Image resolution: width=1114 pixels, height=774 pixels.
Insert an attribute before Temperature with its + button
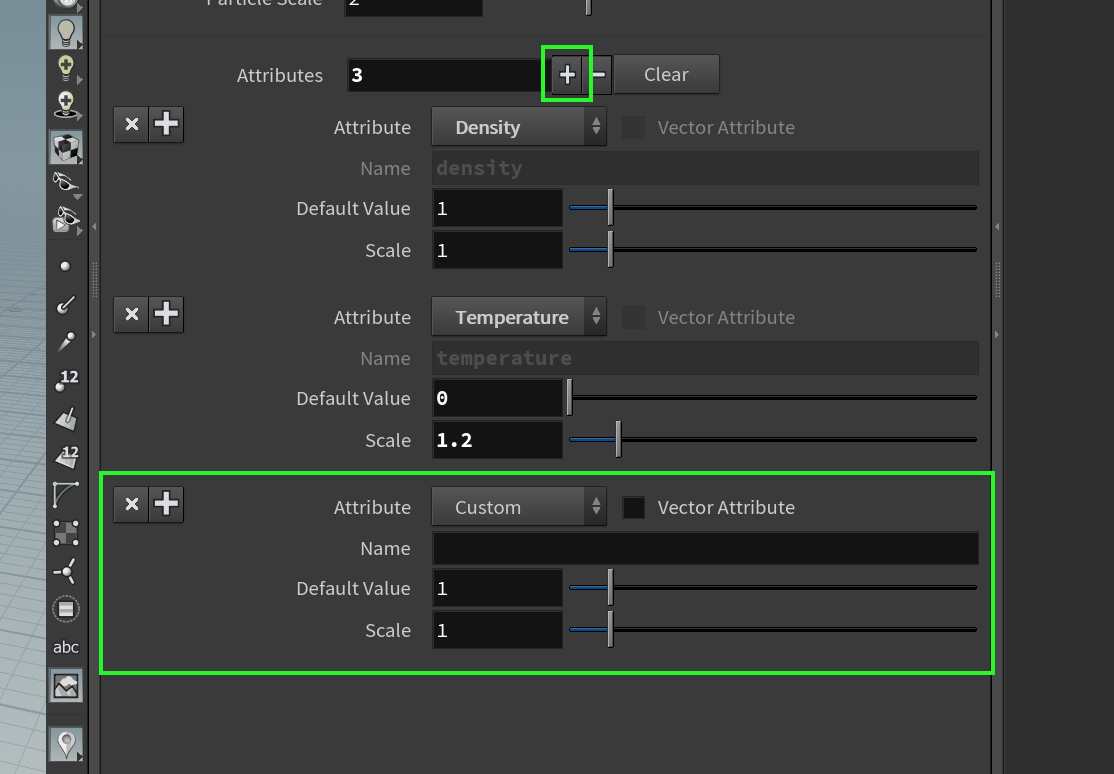coord(166,314)
